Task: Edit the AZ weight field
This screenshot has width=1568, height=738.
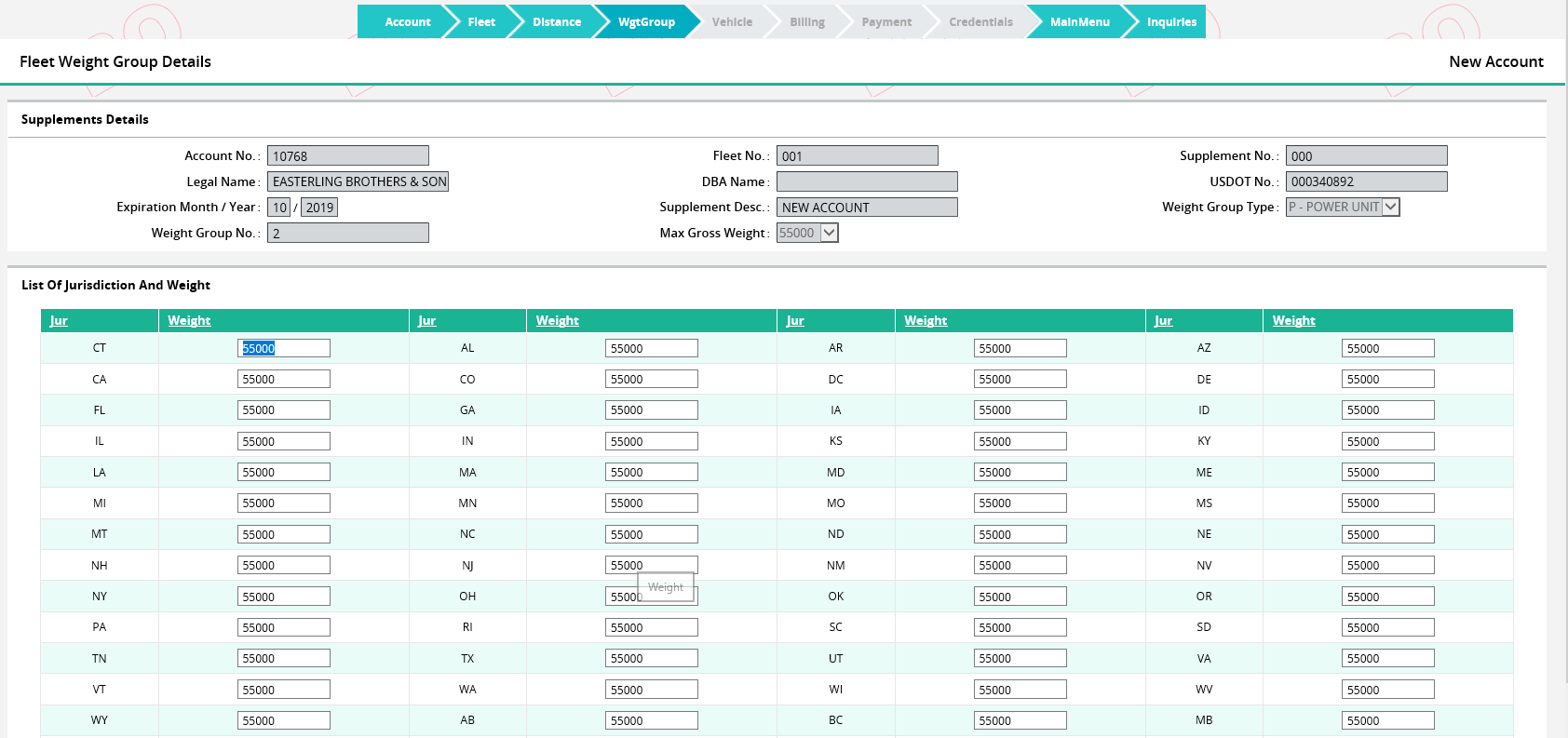Action: (x=1388, y=348)
